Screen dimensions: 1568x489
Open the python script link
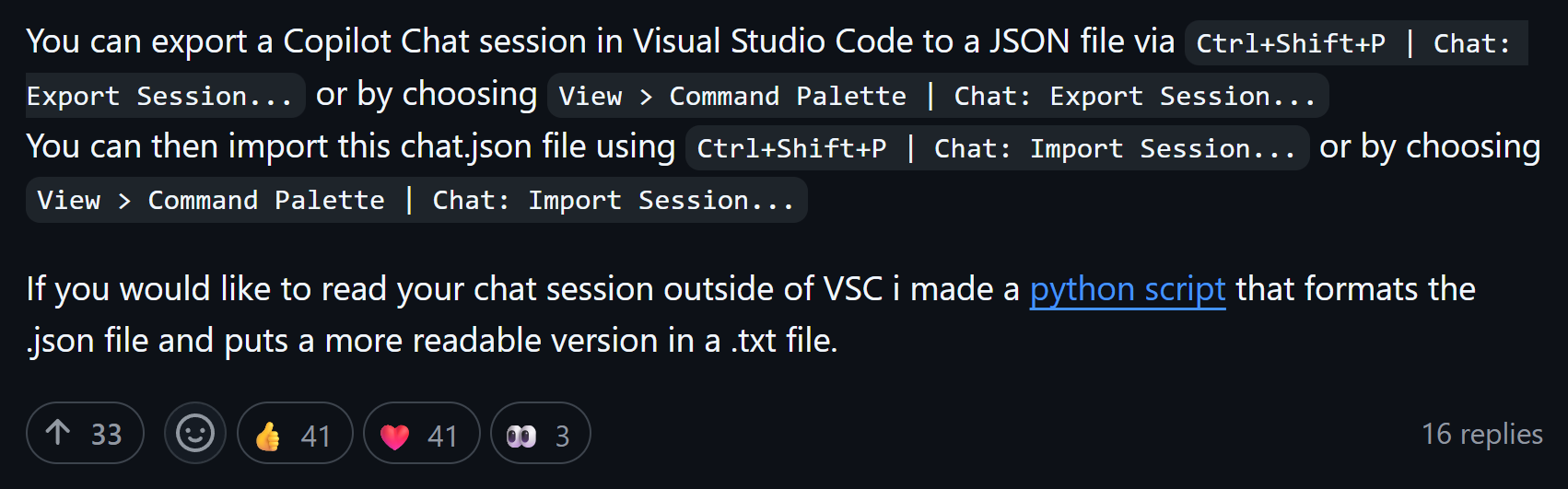(x=1128, y=289)
